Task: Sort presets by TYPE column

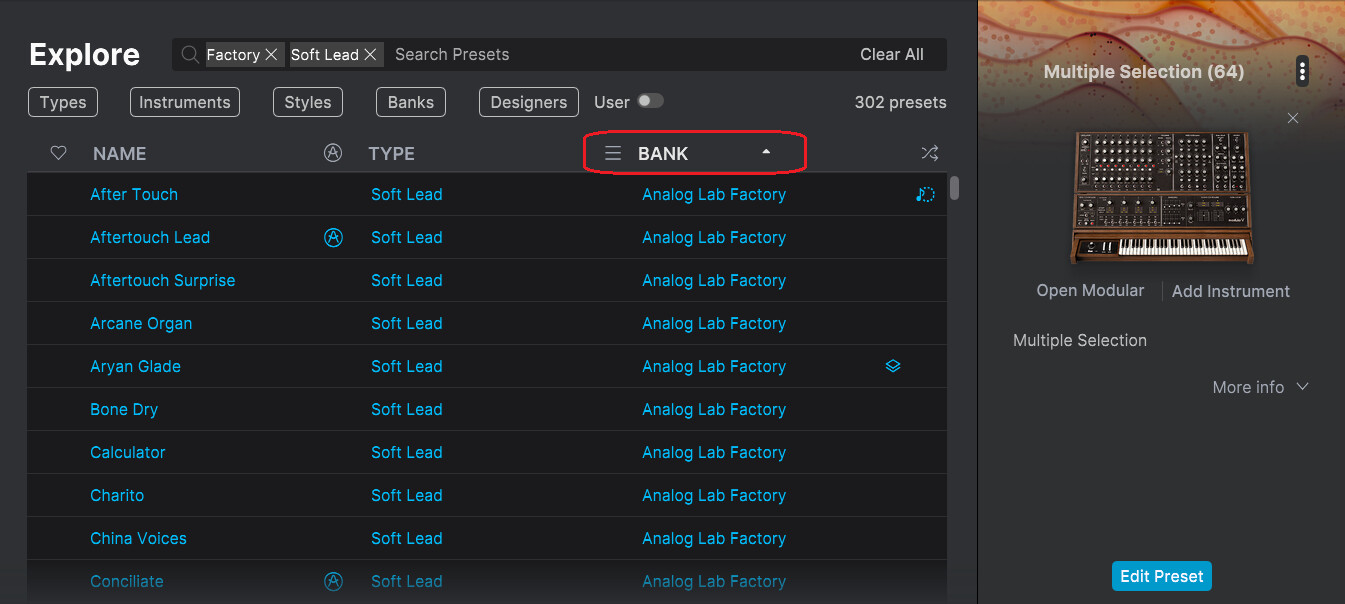Action: pyautogui.click(x=392, y=154)
